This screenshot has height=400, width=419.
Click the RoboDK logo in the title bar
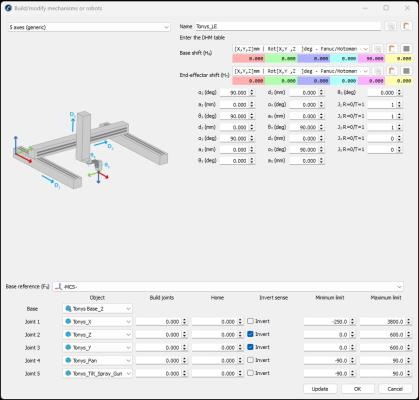point(8,8)
